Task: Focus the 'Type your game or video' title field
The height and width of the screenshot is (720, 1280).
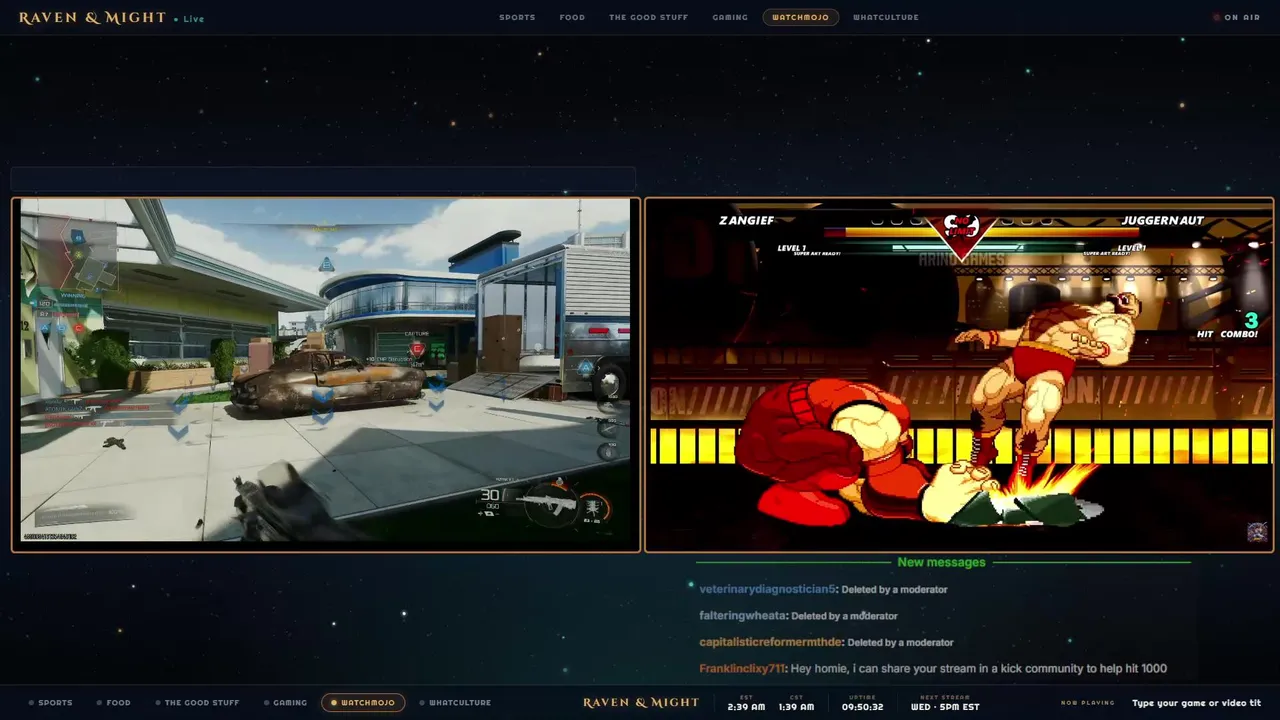Action: 1196,703
